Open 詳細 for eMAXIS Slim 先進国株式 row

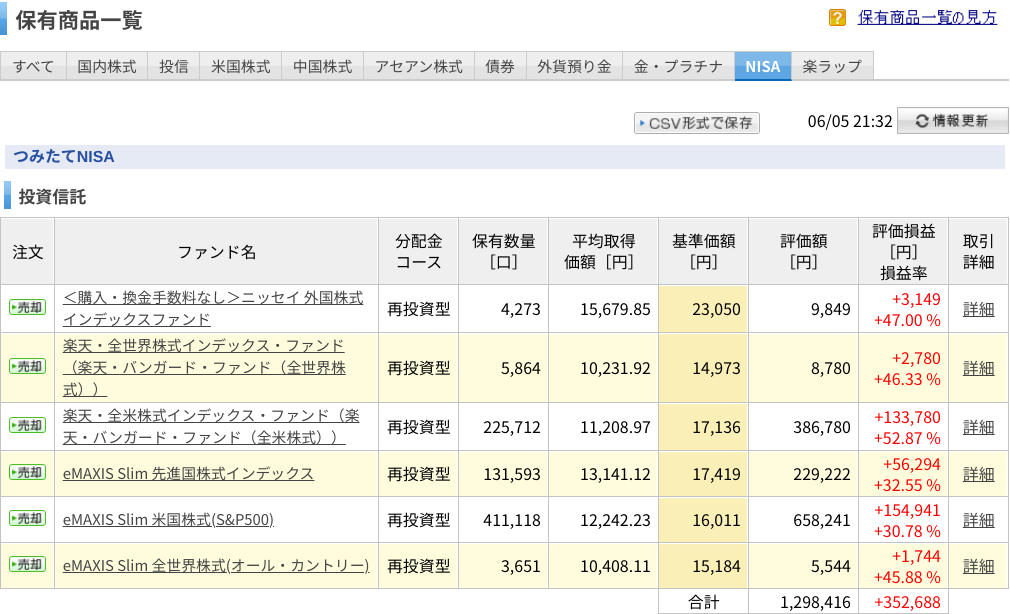978,474
